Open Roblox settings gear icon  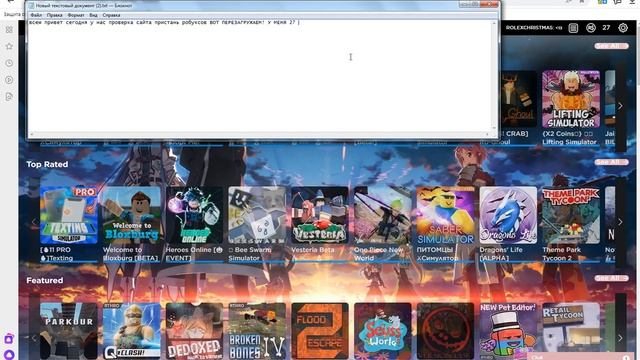tap(623, 28)
